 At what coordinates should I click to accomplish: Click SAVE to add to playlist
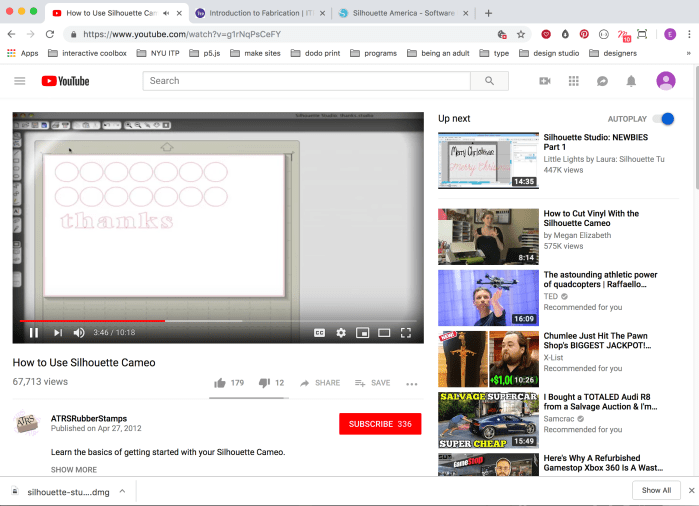[x=372, y=383]
